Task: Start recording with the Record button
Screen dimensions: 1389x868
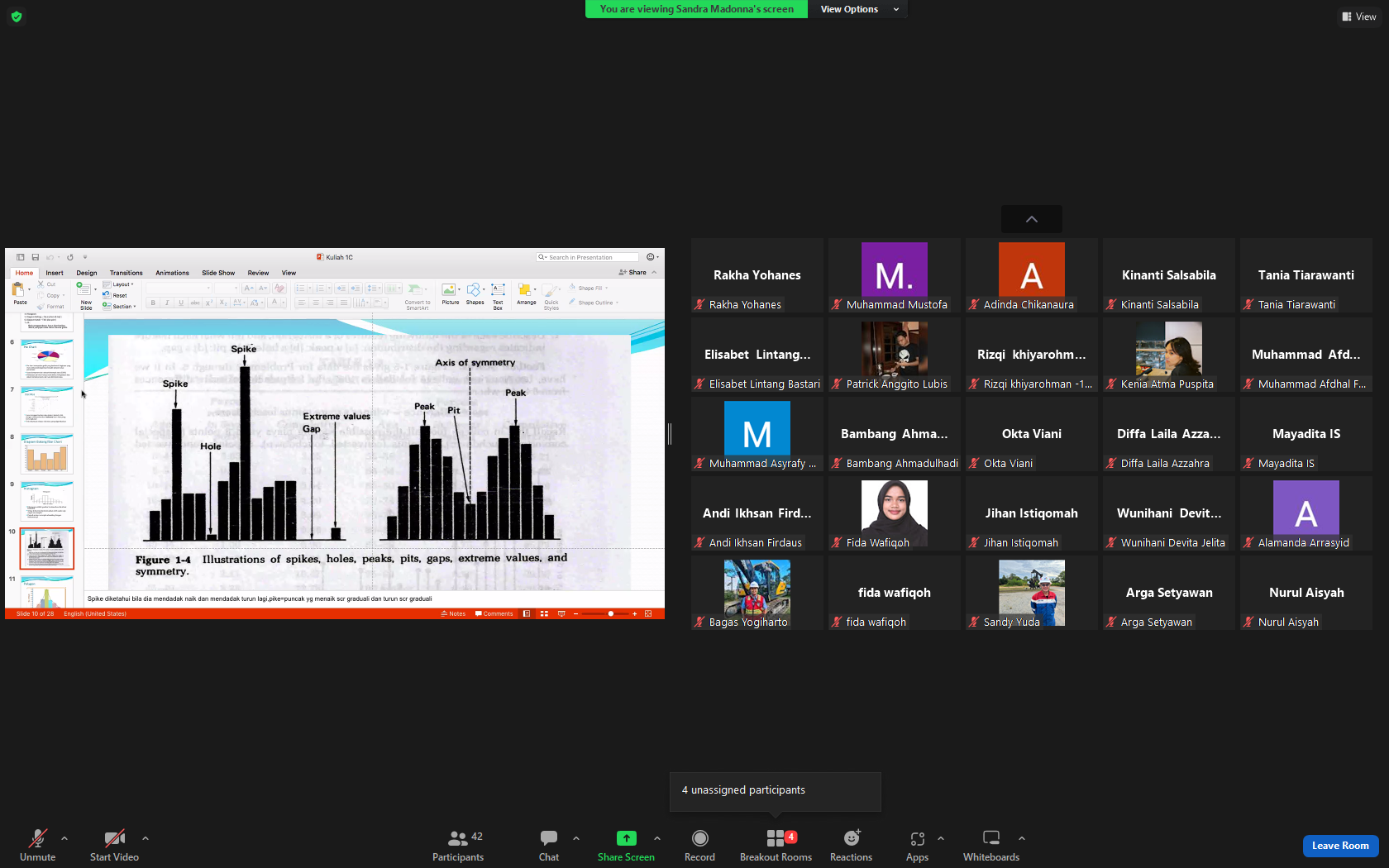Action: click(699, 845)
